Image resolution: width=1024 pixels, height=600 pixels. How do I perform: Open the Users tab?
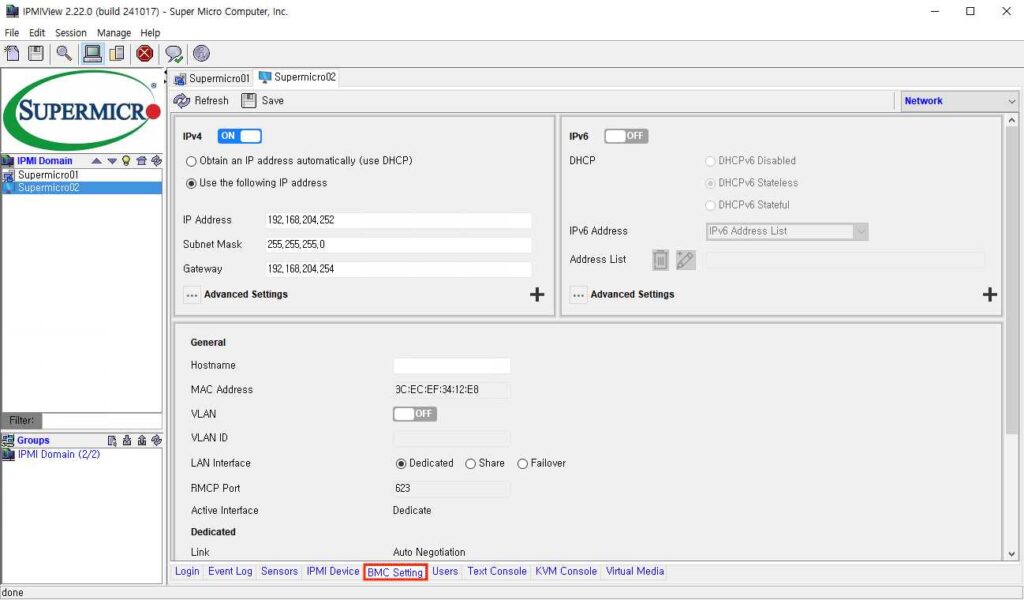point(445,571)
